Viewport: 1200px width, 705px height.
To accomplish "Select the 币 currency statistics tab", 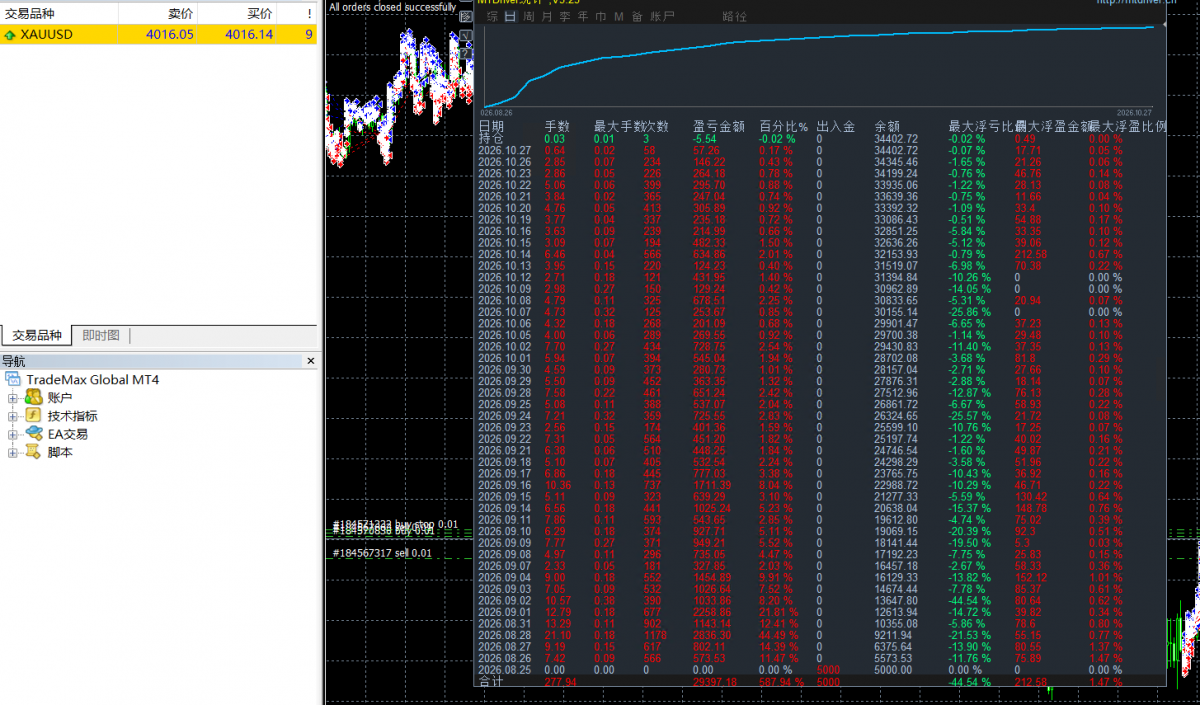I will tap(600, 17).
